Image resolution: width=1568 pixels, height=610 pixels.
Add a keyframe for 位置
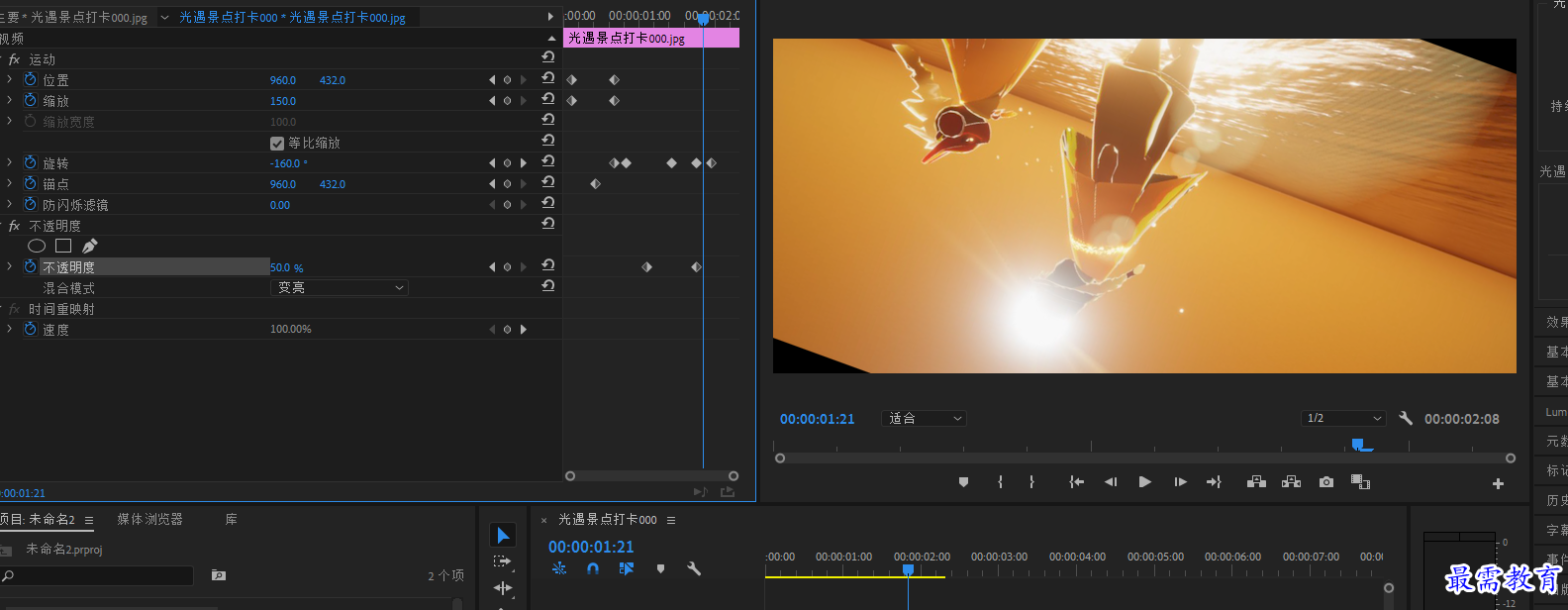pos(508,80)
